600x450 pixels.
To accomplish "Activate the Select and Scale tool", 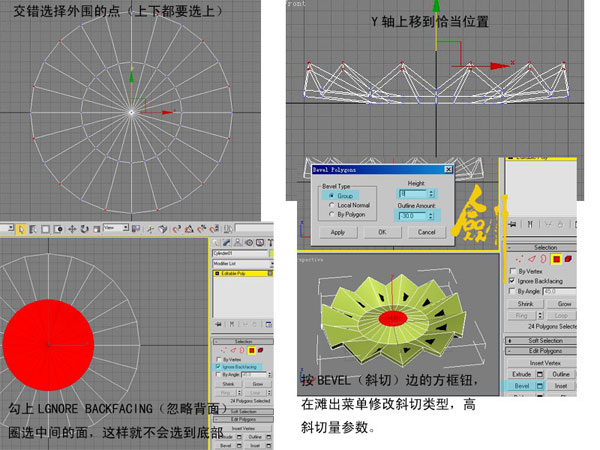I will (96, 229).
